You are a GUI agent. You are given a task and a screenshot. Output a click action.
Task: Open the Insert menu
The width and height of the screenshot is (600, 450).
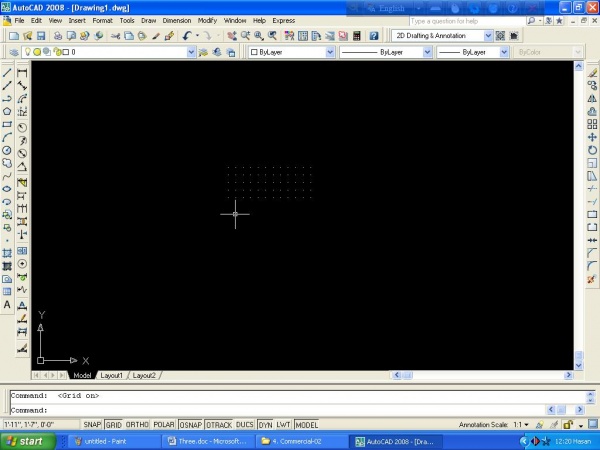[77, 21]
